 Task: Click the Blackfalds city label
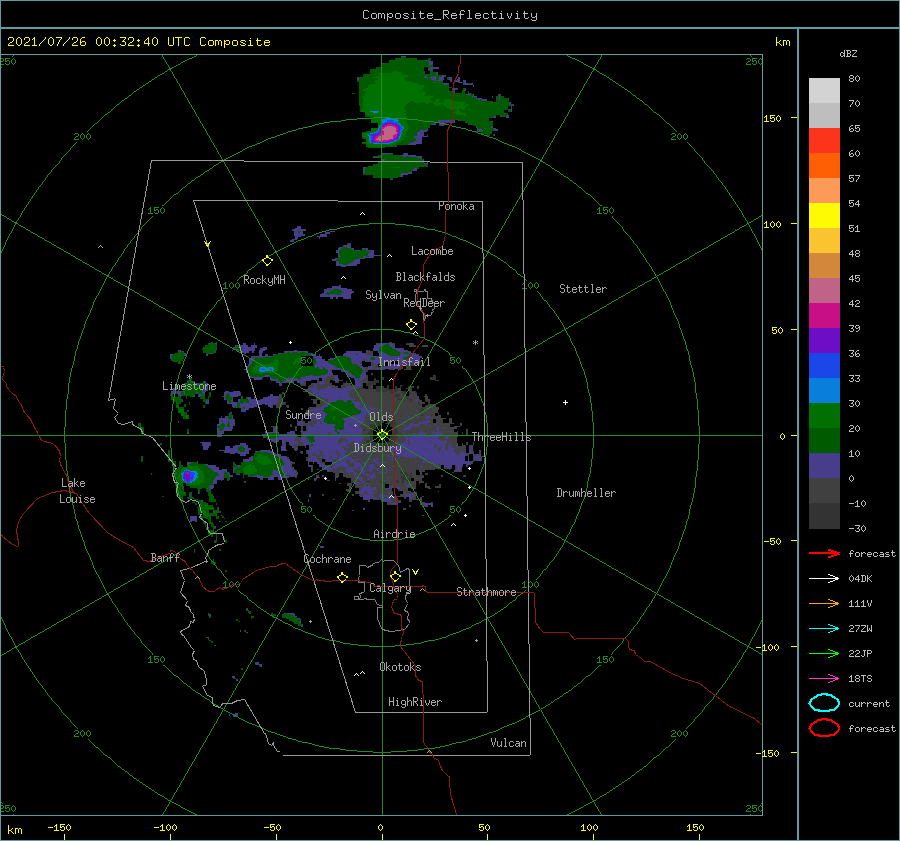pyautogui.click(x=425, y=277)
